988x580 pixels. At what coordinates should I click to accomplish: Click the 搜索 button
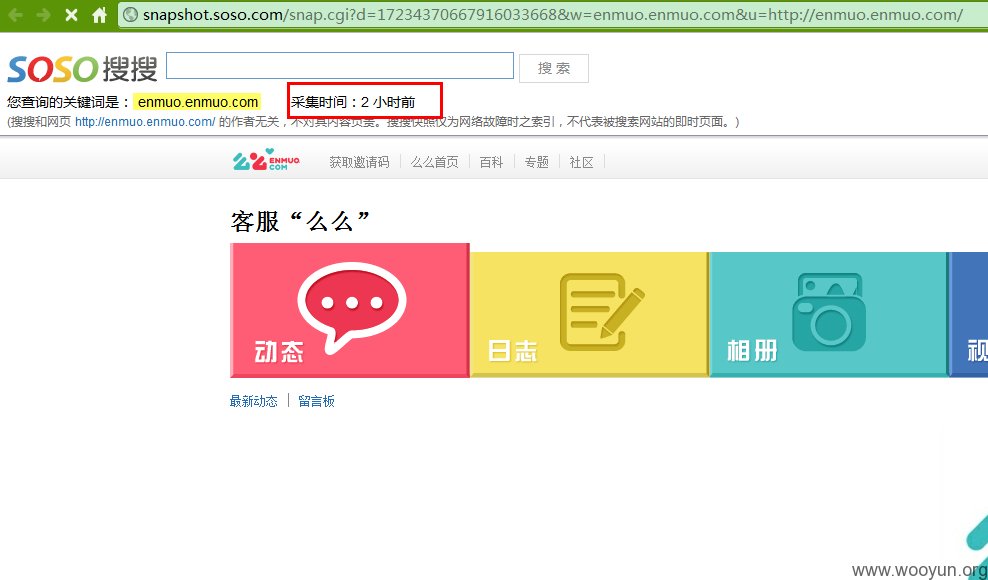point(554,68)
